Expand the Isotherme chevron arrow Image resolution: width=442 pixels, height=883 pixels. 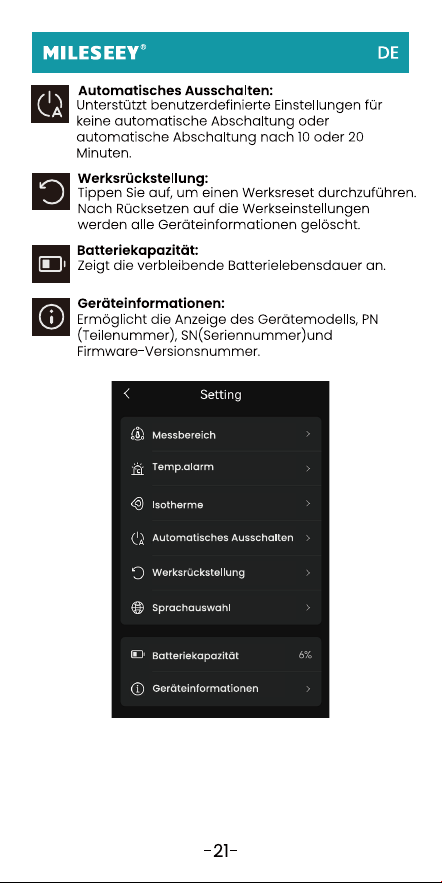[x=308, y=503]
